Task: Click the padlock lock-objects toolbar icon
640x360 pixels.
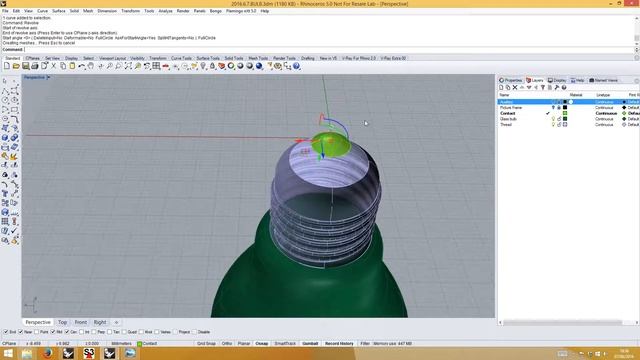Action: [x=212, y=66]
